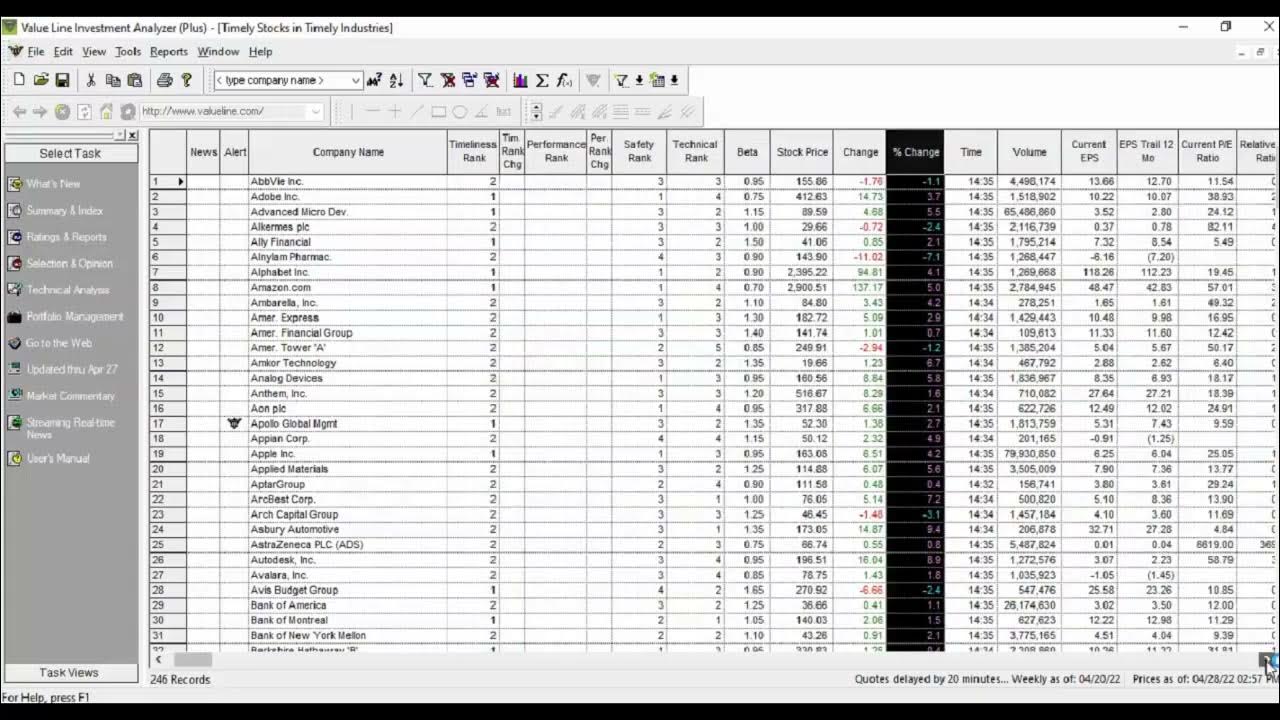Click the horizontal scrollbar thumb under the table
Screen dimensions: 1280x720
(x=193, y=660)
